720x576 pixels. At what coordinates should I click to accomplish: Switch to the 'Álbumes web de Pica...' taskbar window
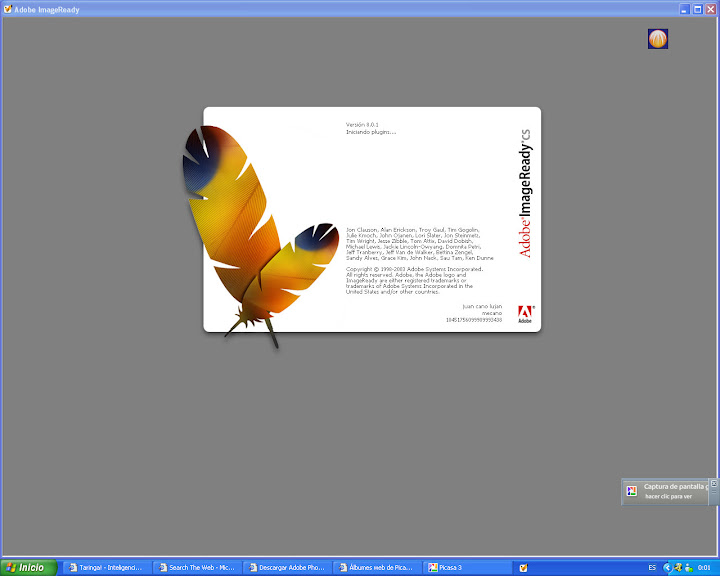pyautogui.click(x=377, y=568)
